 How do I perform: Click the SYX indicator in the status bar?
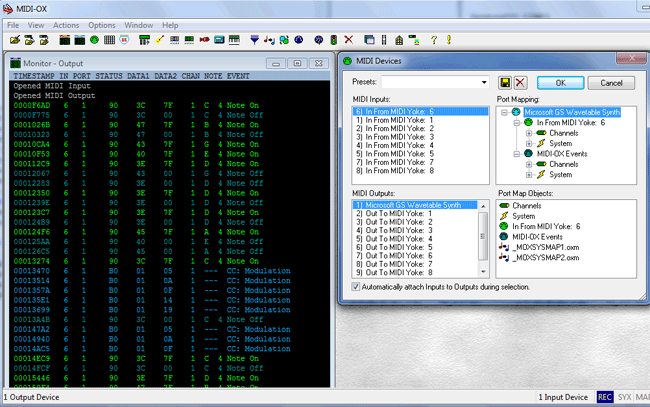(x=624, y=397)
